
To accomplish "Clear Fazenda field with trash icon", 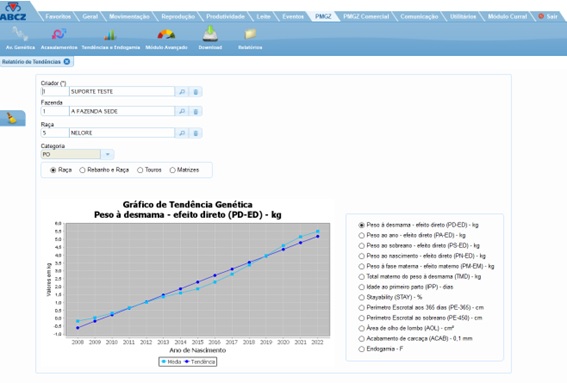I will [196, 111].
